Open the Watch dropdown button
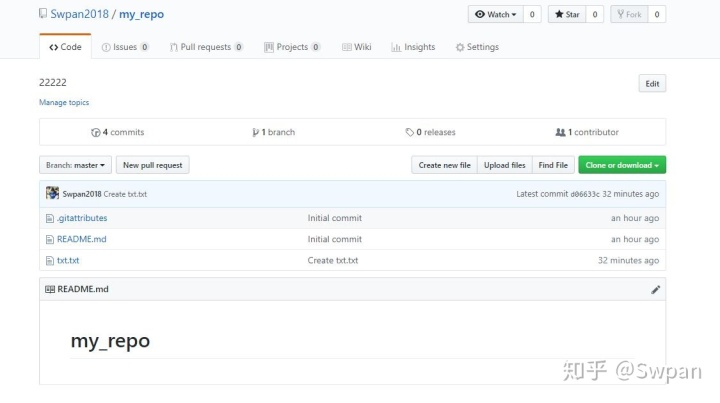Viewport: 720px width, 403px height. pyautogui.click(x=495, y=14)
